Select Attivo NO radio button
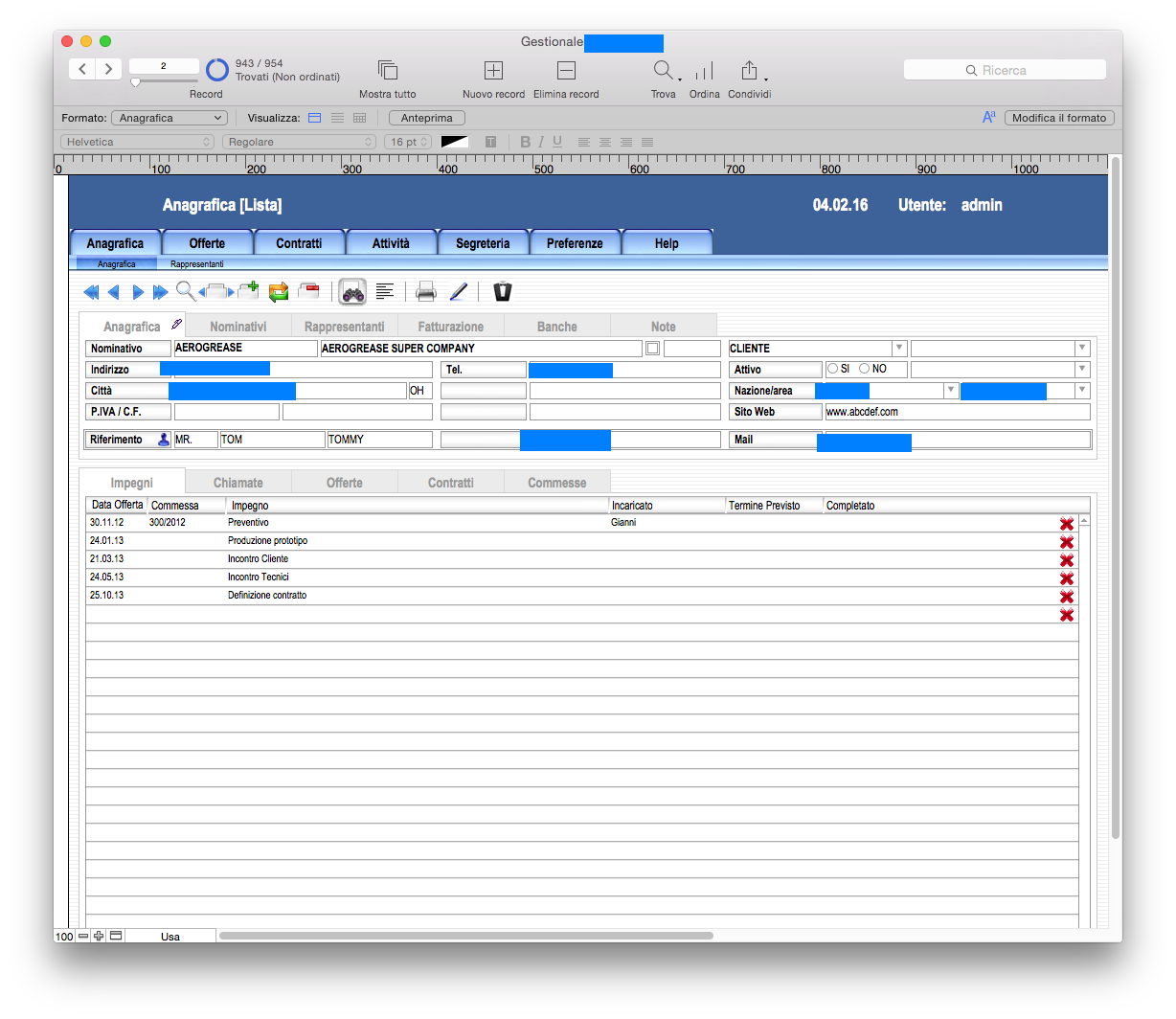 864,369
